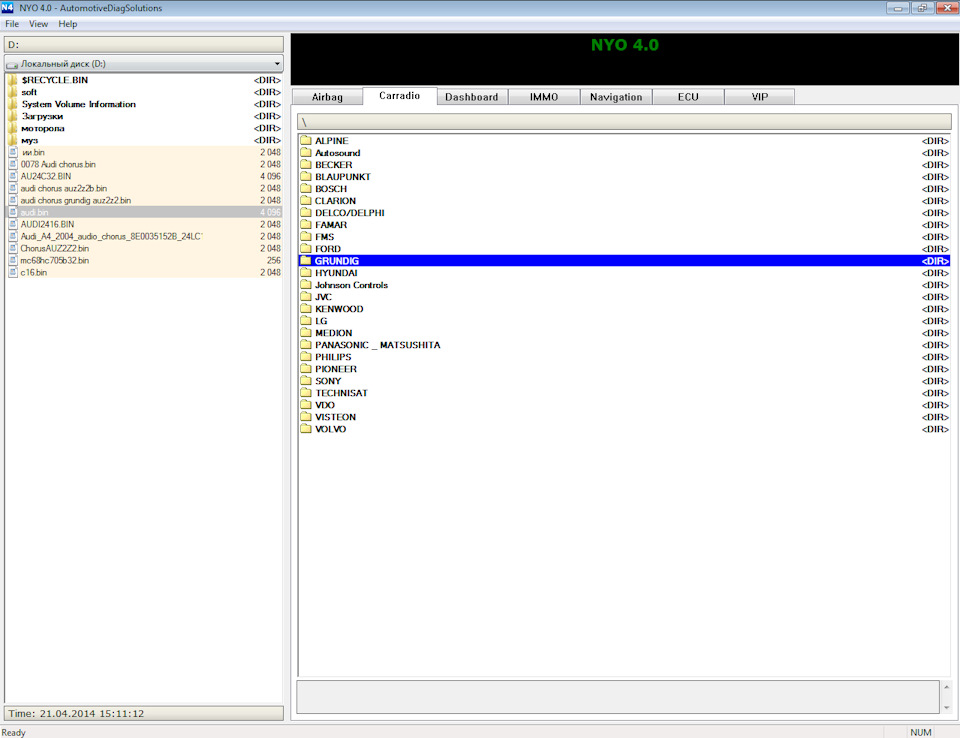This screenshot has width=960, height=738.
Task: Click the HYUNDAI folder icon
Action: point(306,273)
